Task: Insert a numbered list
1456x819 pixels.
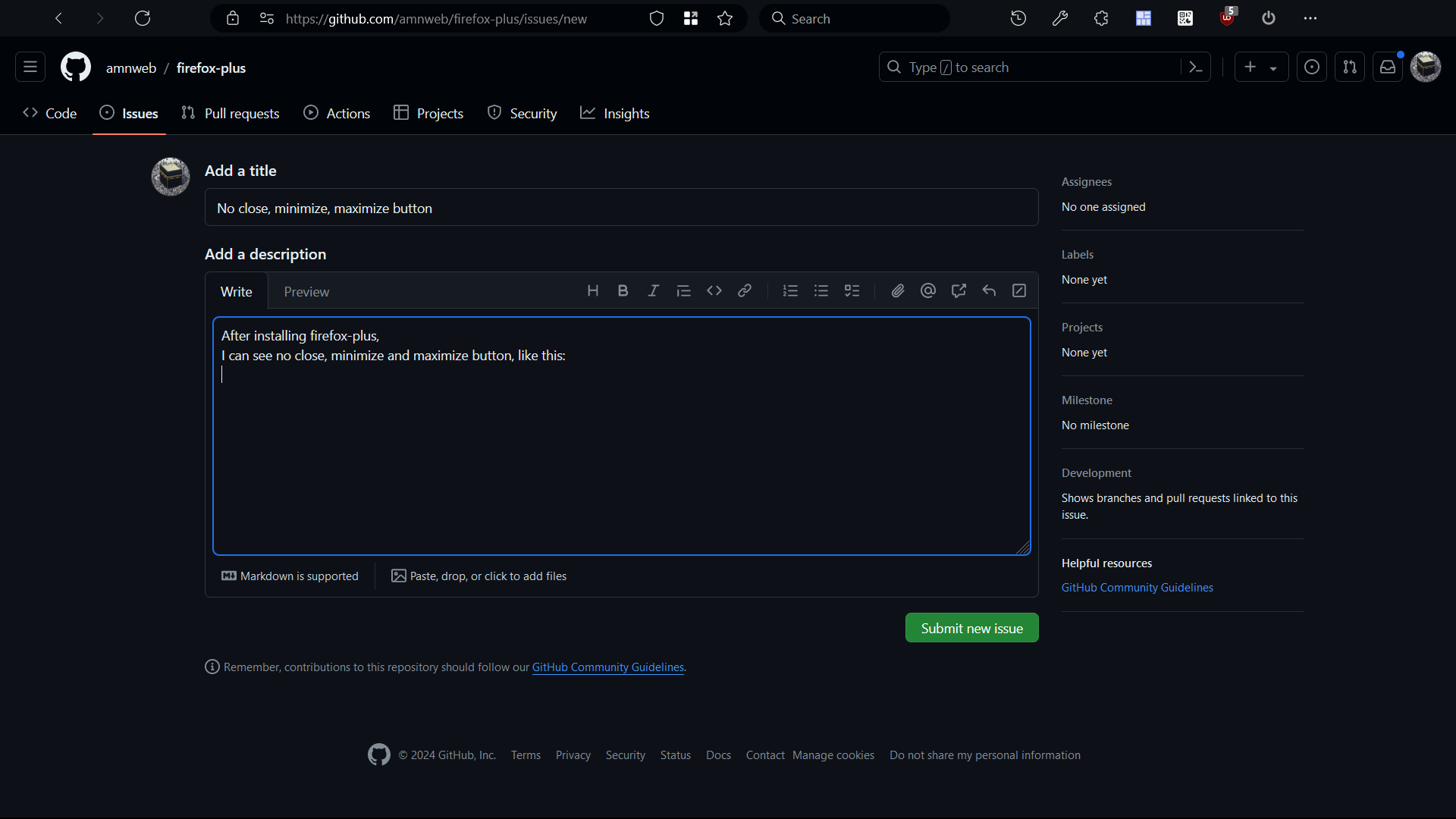Action: tap(790, 290)
